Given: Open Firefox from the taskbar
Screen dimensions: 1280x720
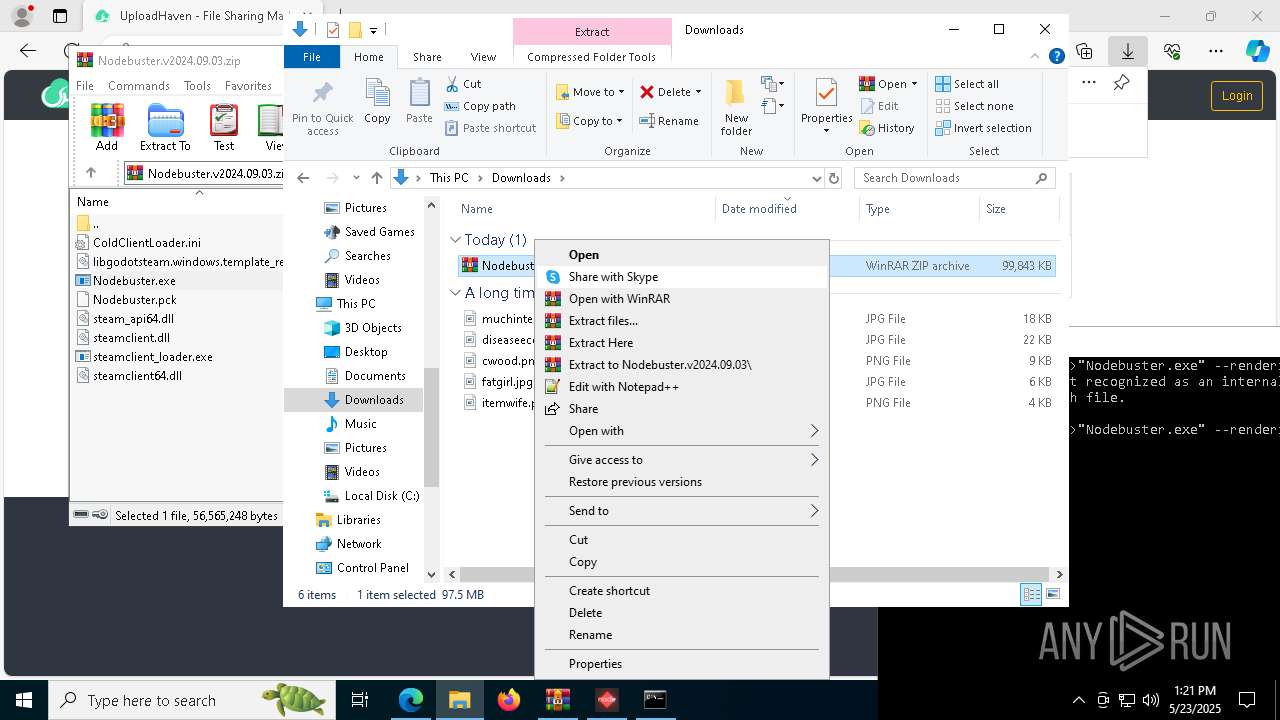Looking at the screenshot, I should tap(509, 700).
